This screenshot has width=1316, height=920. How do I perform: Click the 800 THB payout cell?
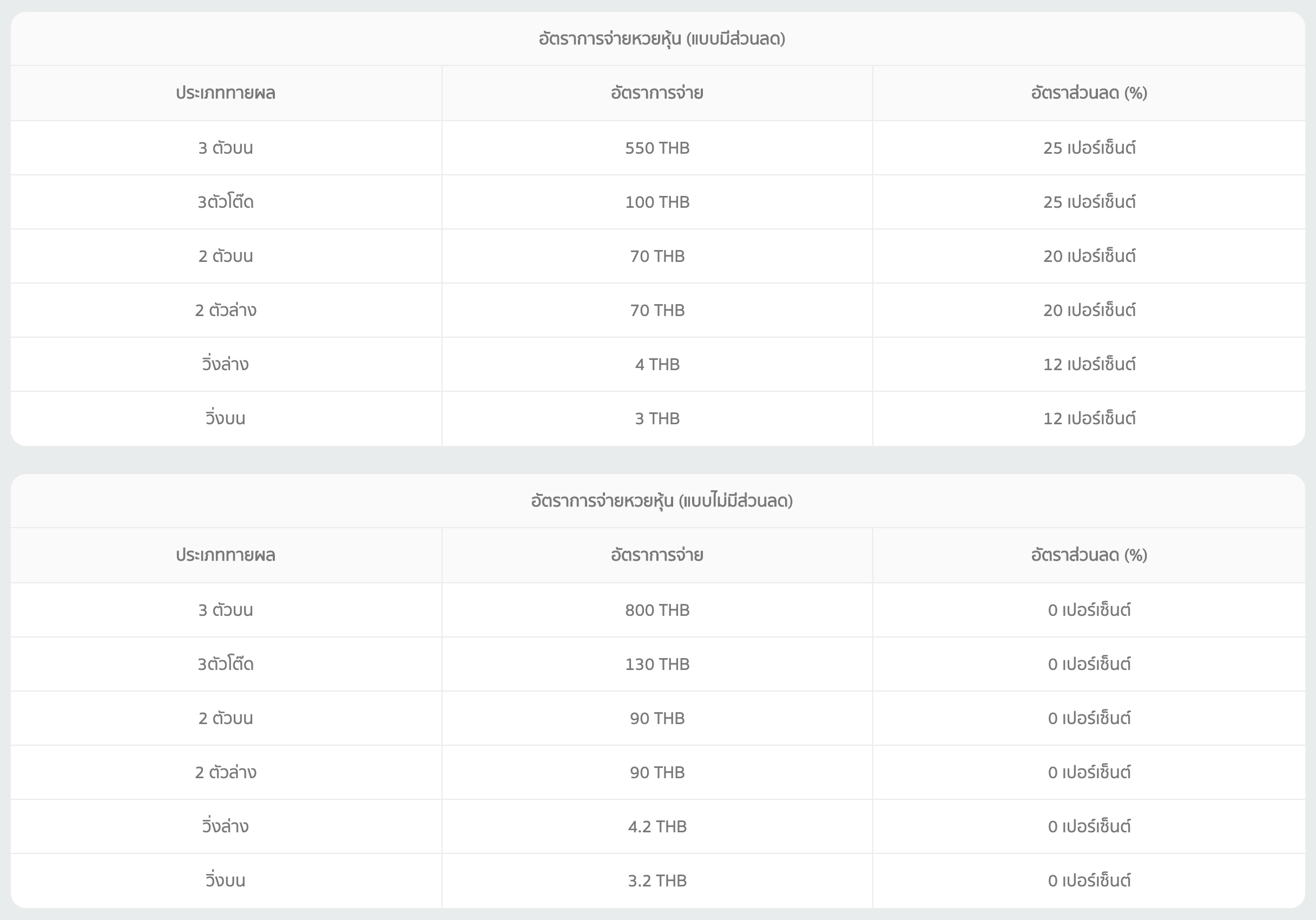[657, 610]
